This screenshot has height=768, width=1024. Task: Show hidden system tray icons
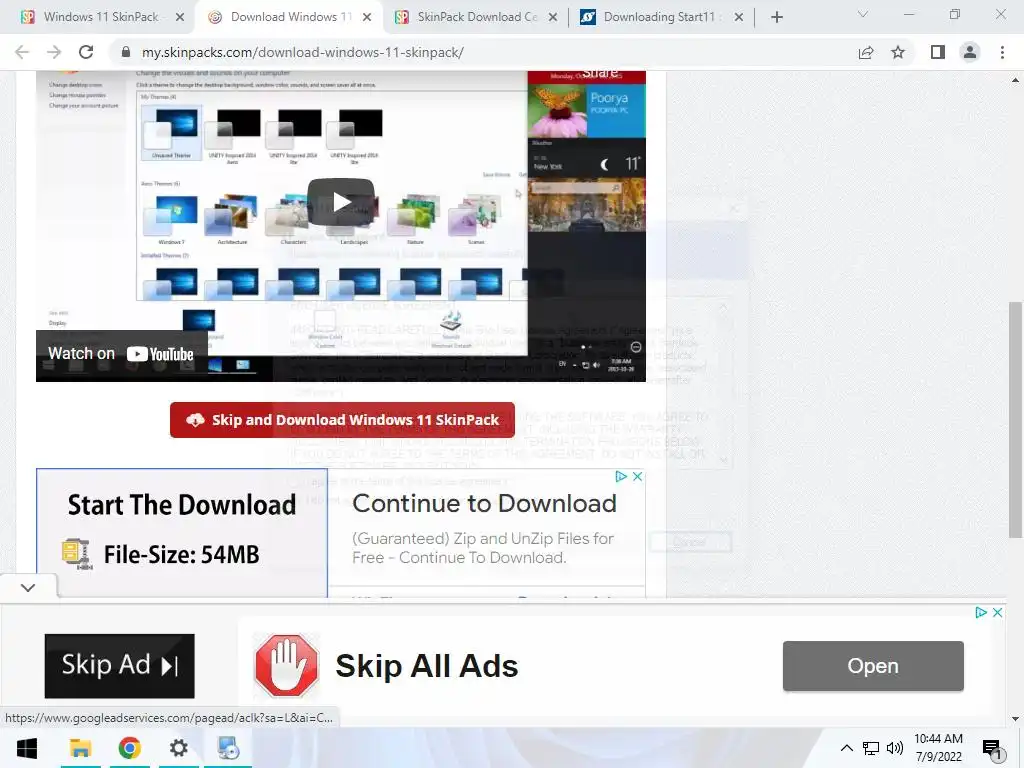coord(846,748)
